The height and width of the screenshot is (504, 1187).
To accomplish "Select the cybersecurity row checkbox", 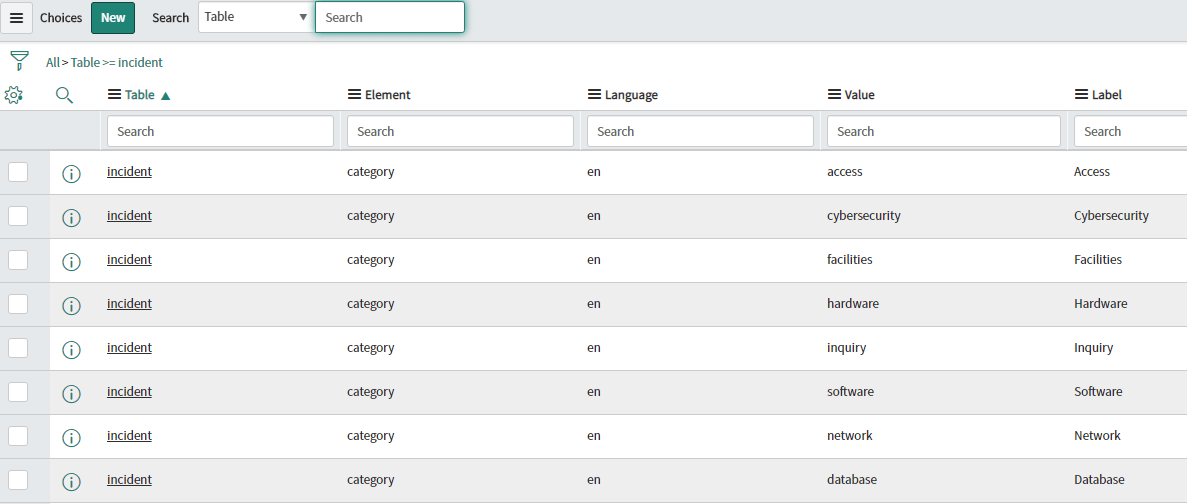I will [x=18, y=216].
